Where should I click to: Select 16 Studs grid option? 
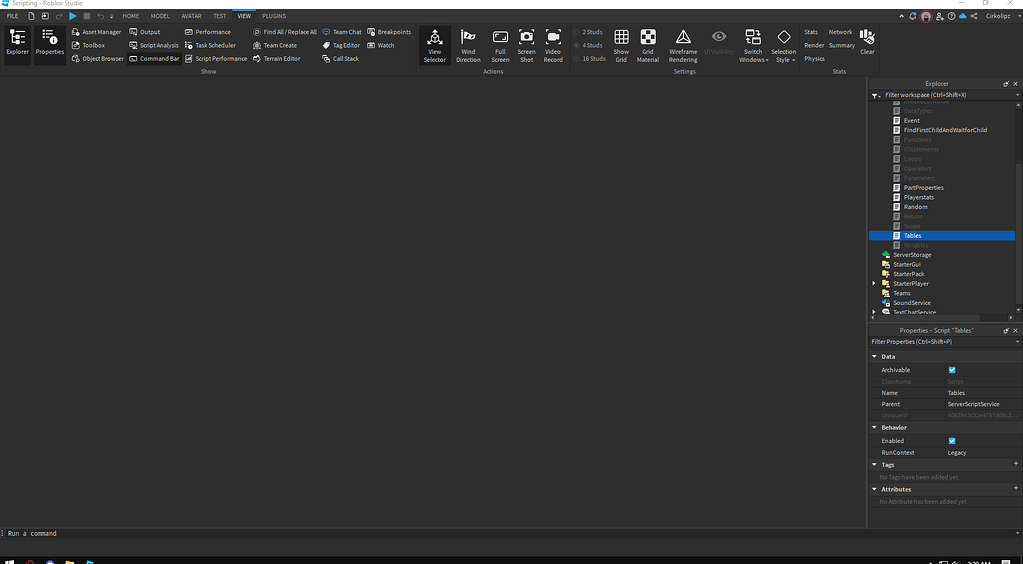[x=590, y=59]
